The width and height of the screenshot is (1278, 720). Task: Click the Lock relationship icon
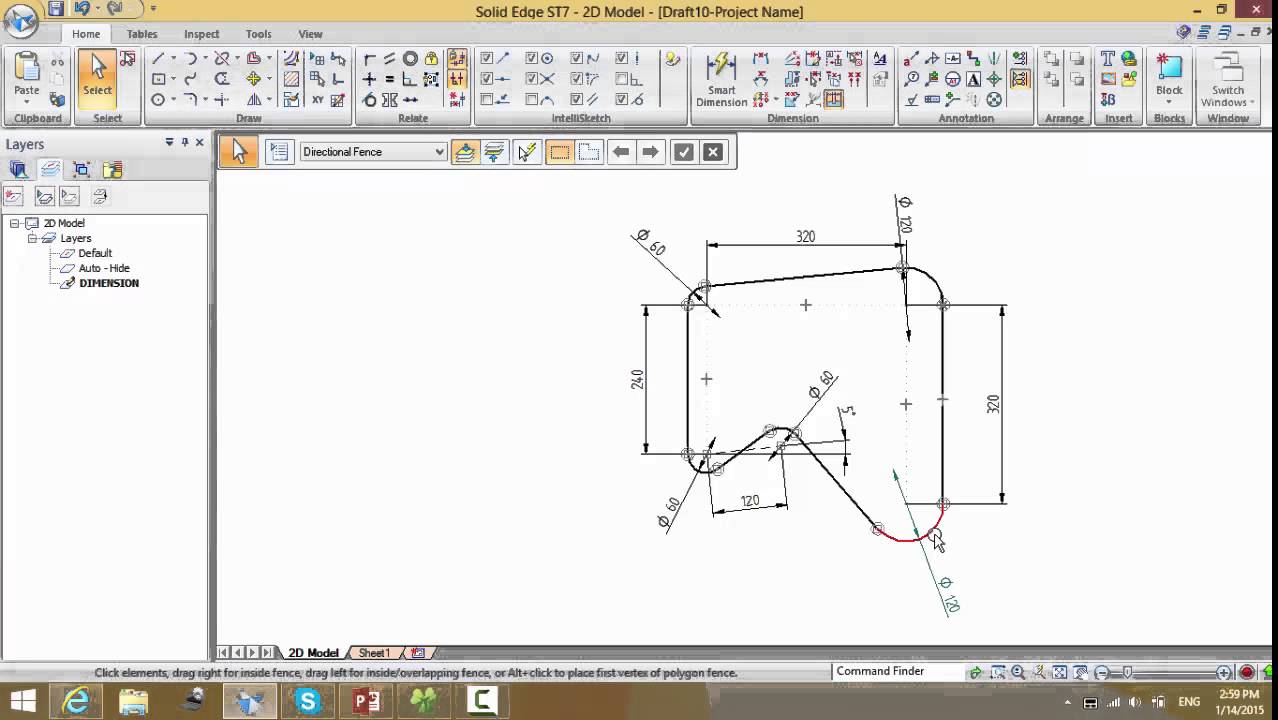click(x=431, y=59)
